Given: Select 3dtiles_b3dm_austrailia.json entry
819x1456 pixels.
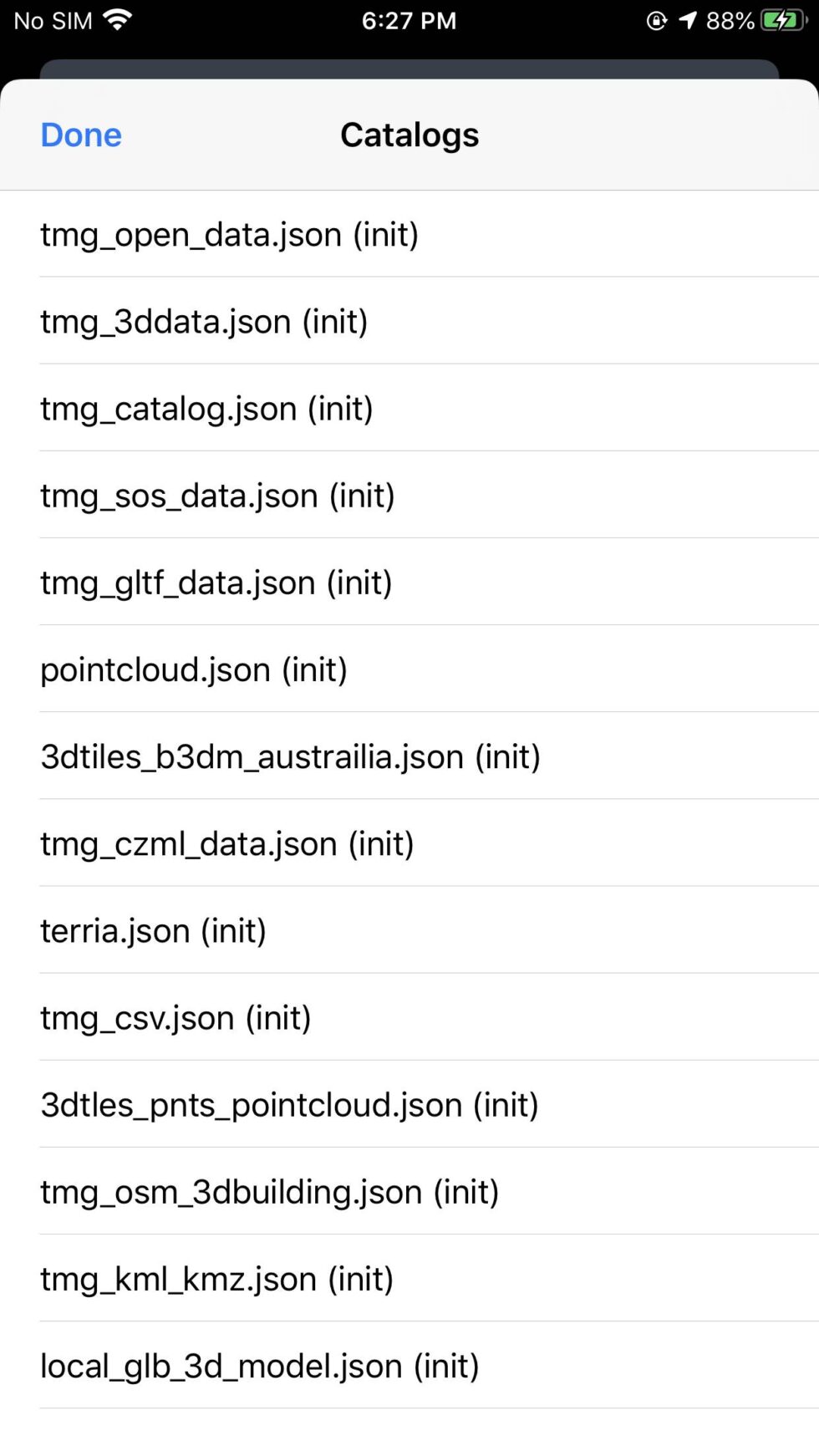Looking at the screenshot, I should click(x=290, y=756).
